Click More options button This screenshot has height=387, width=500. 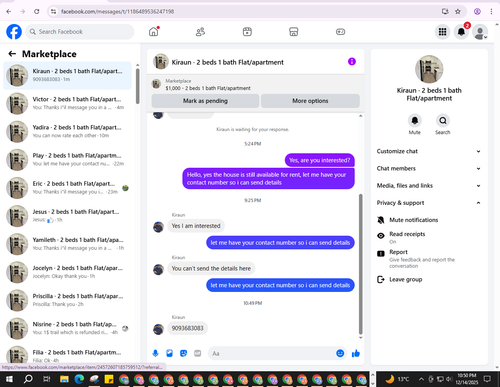click(x=310, y=101)
